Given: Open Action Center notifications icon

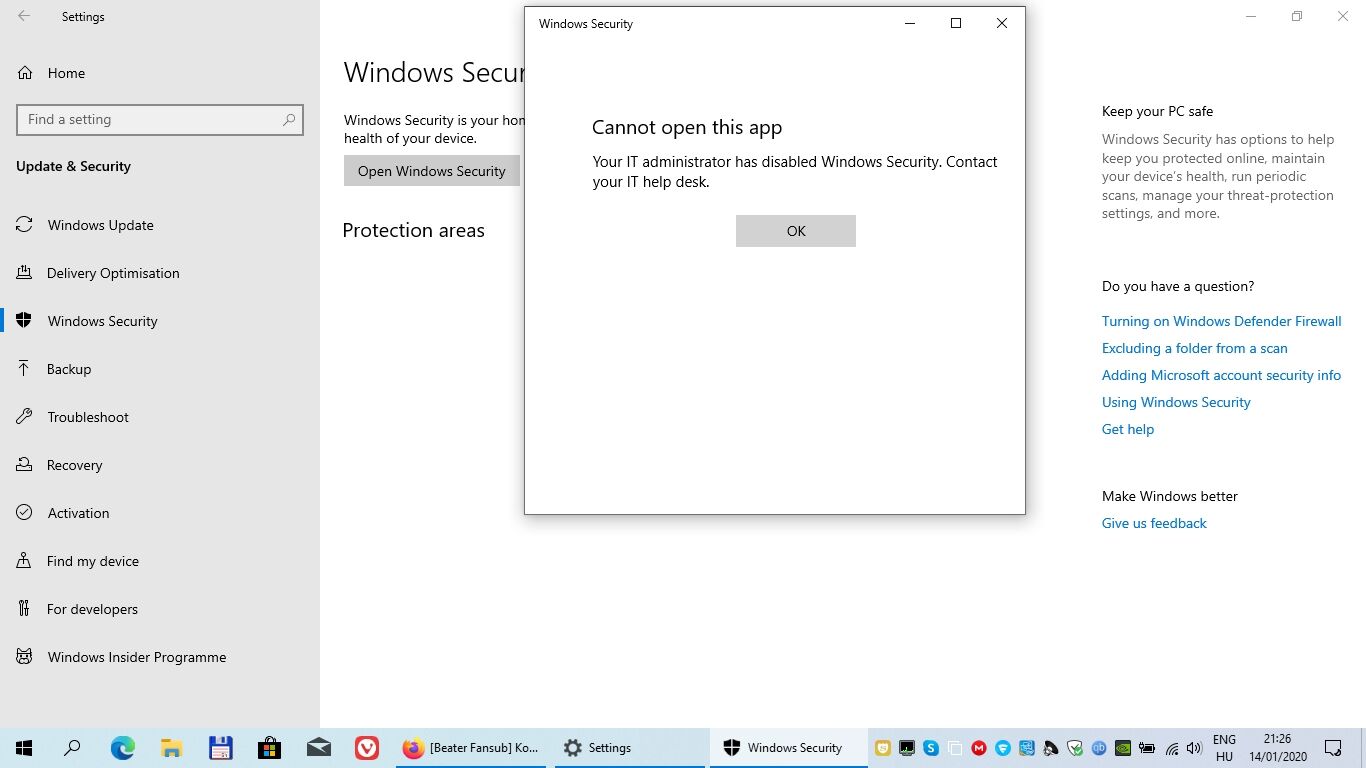Looking at the screenshot, I should [x=1333, y=748].
